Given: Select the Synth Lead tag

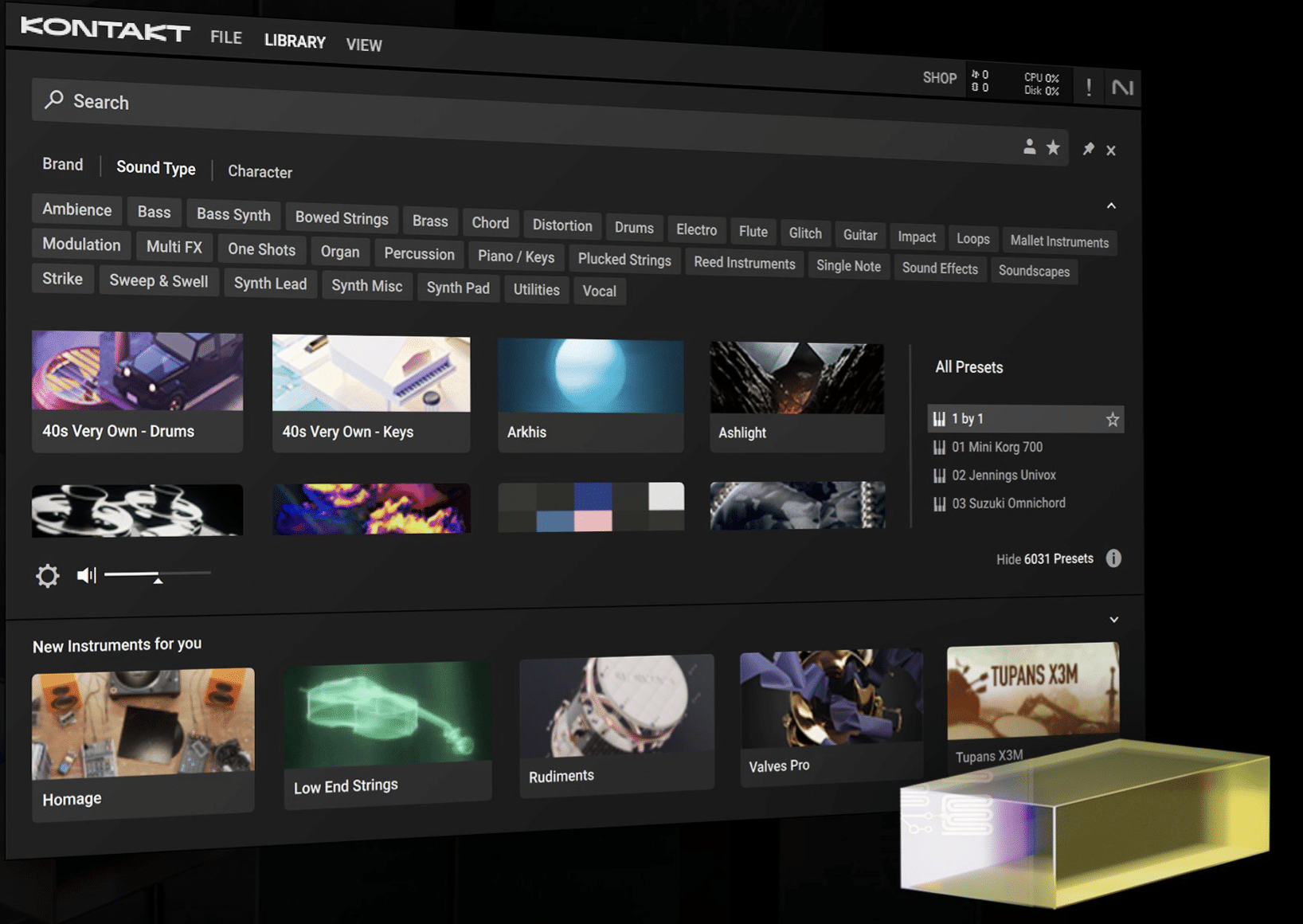Looking at the screenshot, I should (270, 284).
